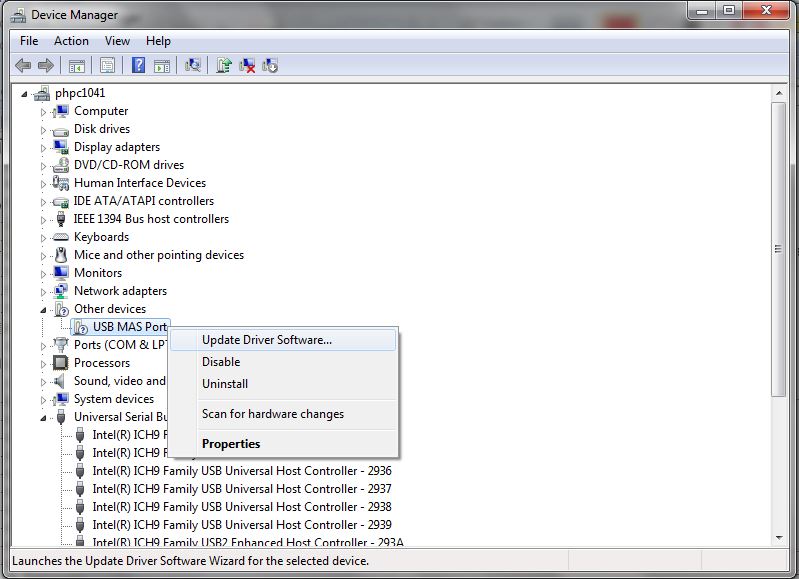Expand the Computer node

(43, 112)
